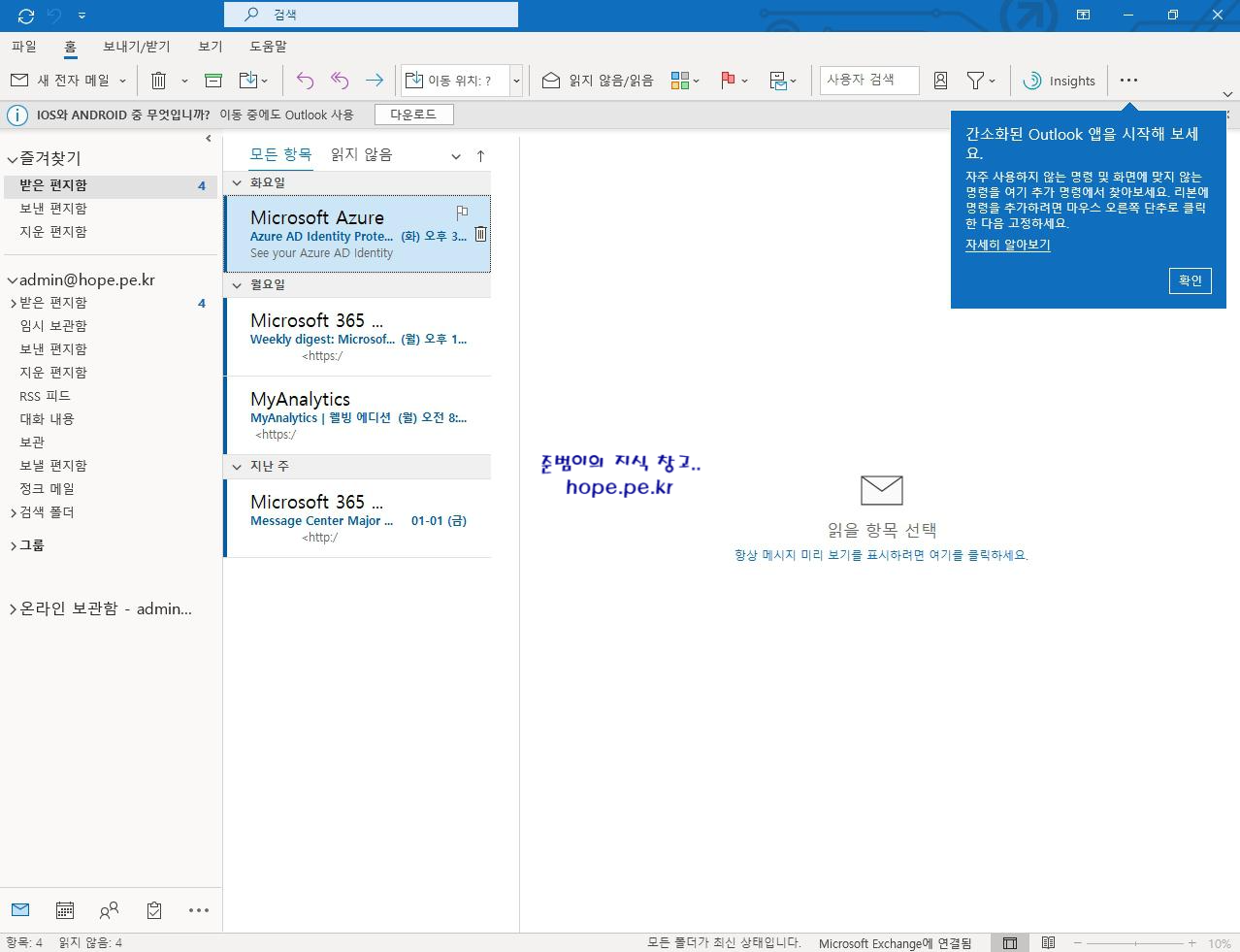
Task: Open the sort-by dropdown chevron in message list
Action: (x=456, y=156)
